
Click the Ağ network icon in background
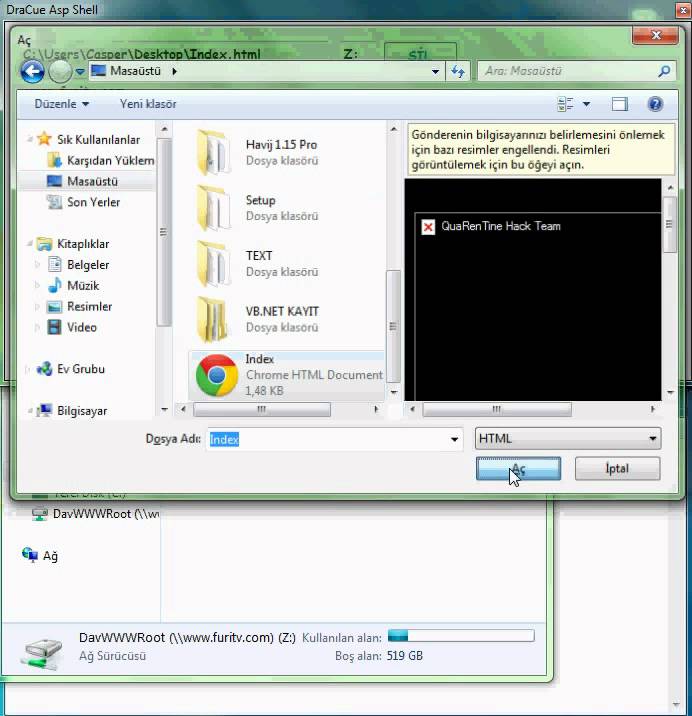tap(30, 555)
